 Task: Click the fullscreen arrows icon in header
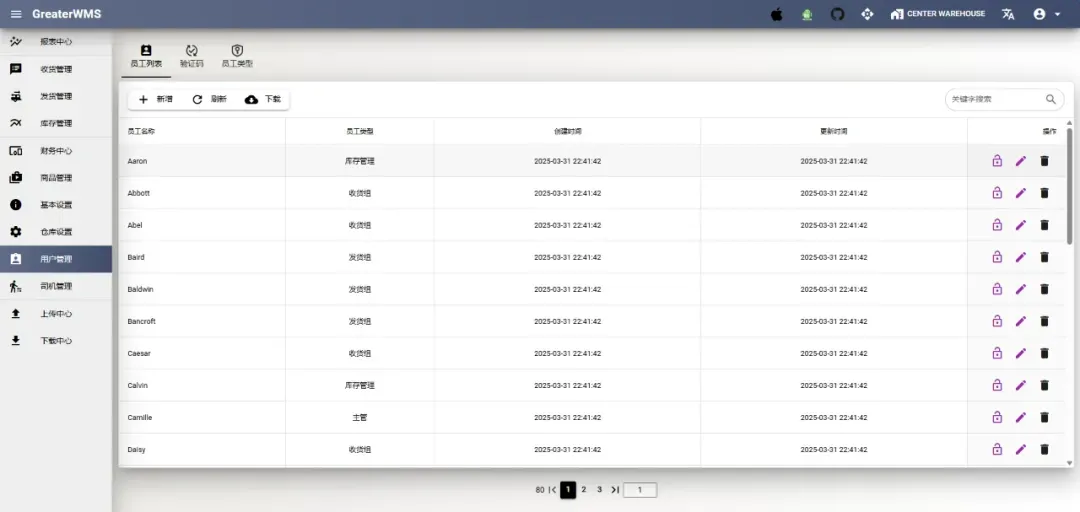(x=867, y=14)
